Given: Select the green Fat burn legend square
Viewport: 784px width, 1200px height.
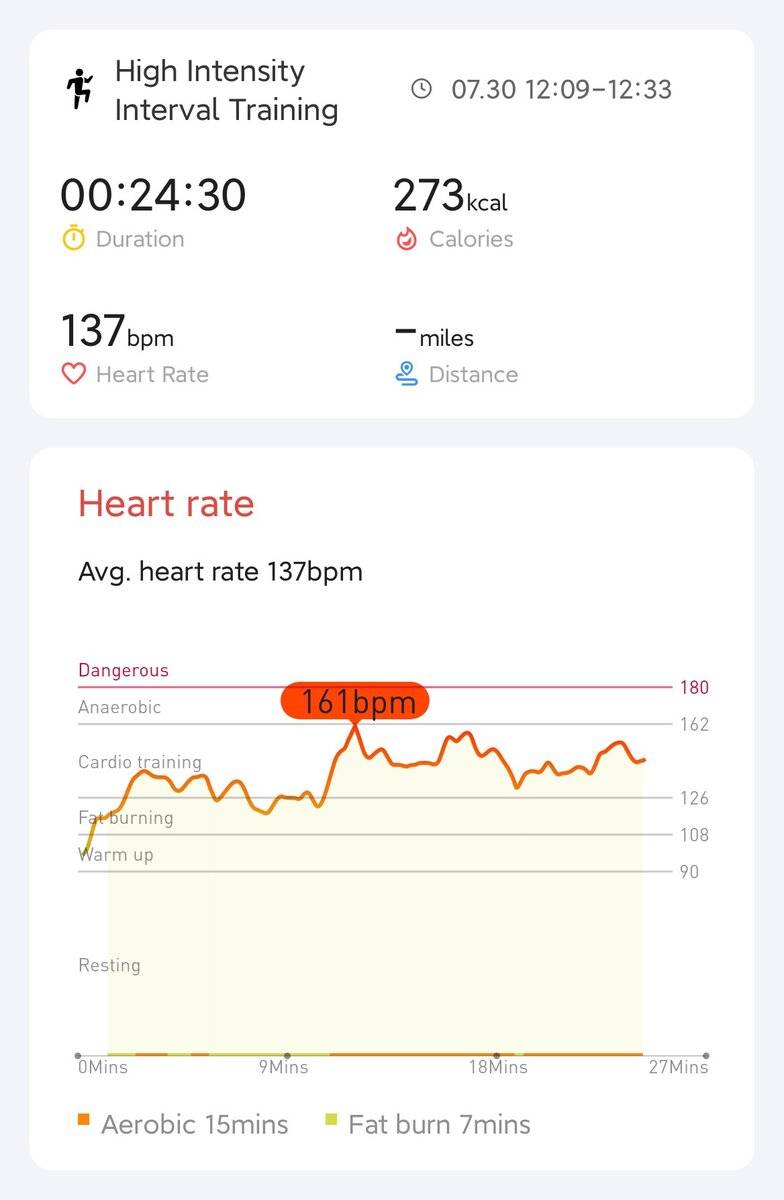Looking at the screenshot, I should click(x=332, y=1119).
